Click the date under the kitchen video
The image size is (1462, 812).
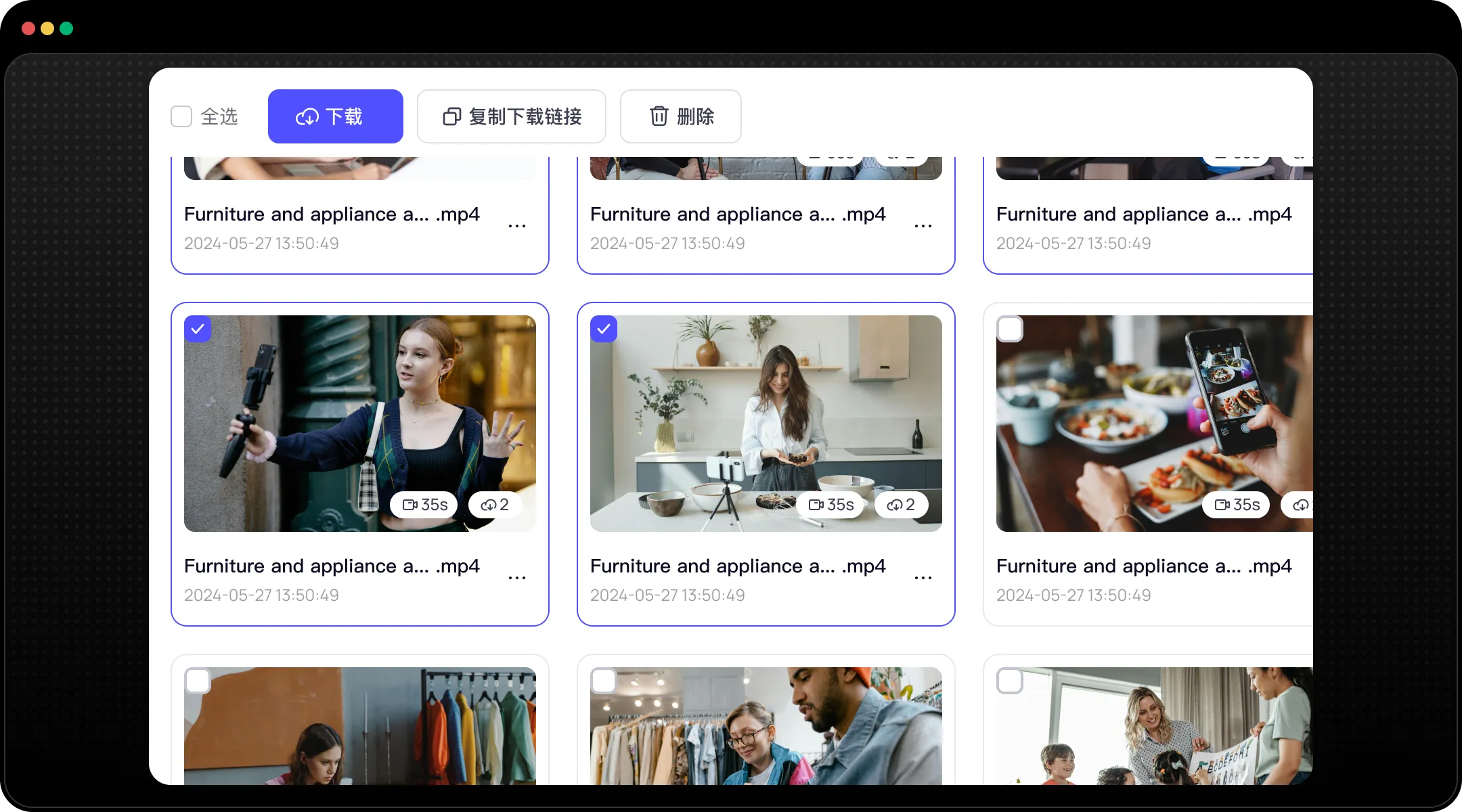667,595
